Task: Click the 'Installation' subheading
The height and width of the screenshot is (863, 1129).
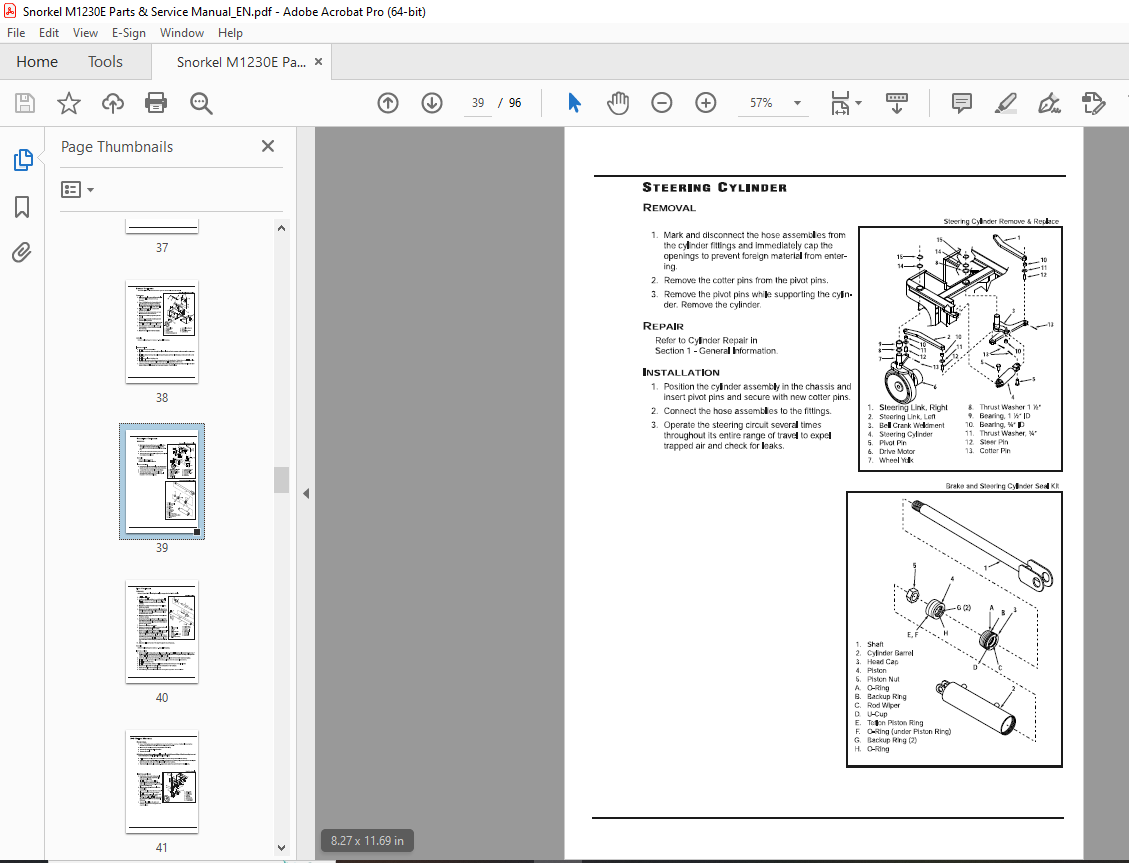Action: [681, 372]
